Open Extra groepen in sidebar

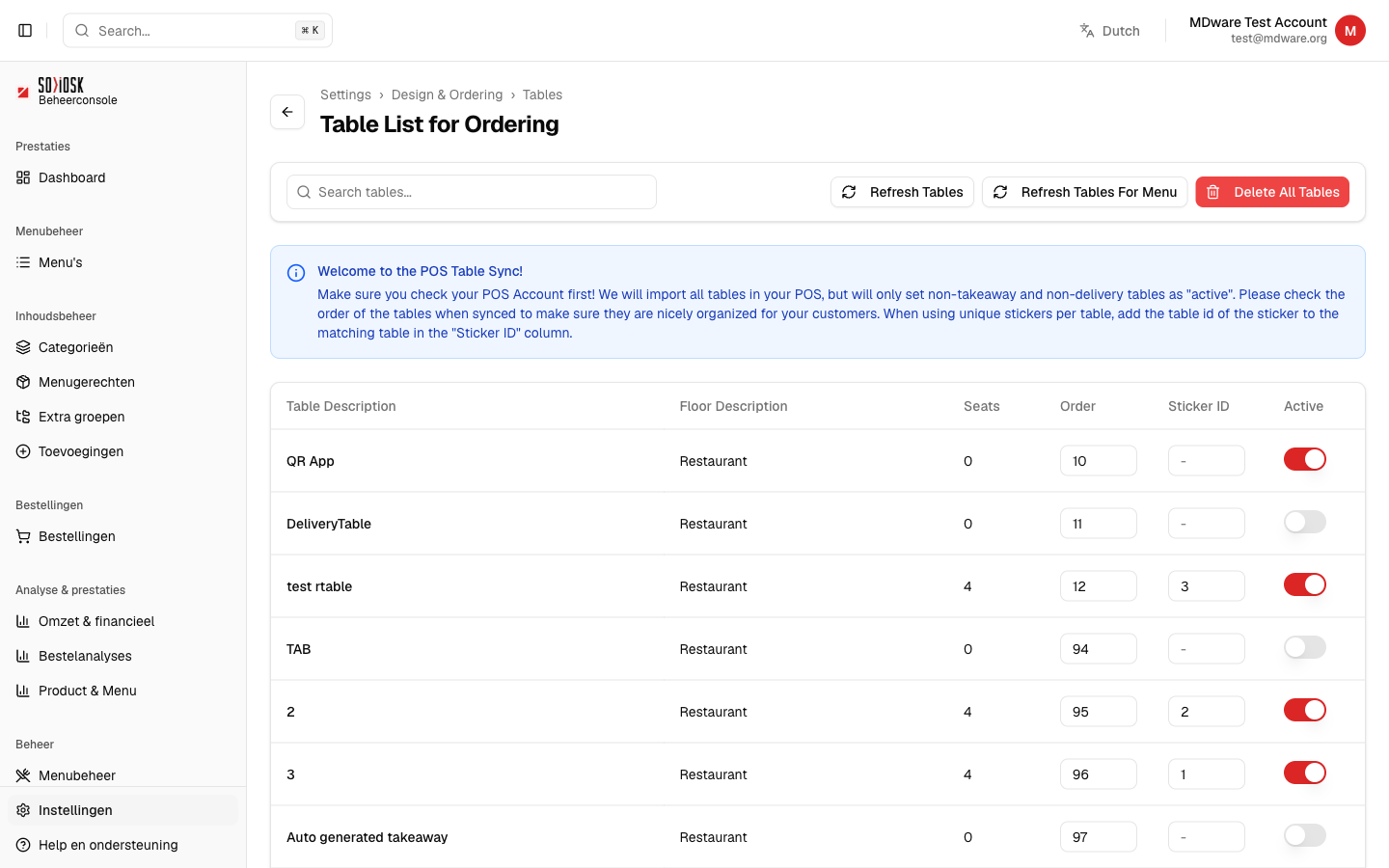click(123, 417)
